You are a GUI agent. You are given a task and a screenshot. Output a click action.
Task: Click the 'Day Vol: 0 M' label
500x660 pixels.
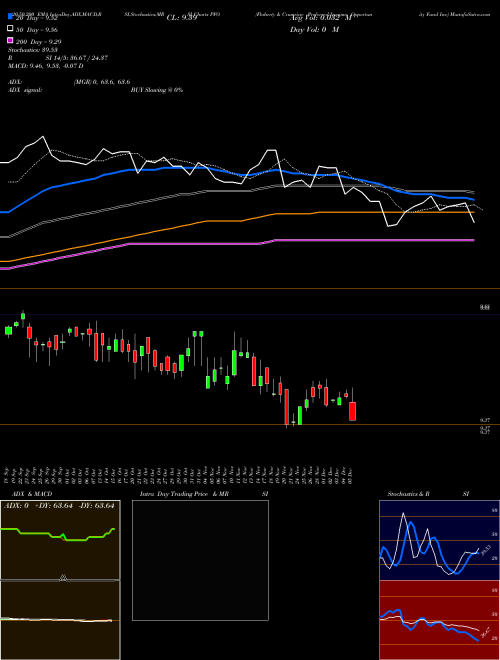tap(314, 29)
